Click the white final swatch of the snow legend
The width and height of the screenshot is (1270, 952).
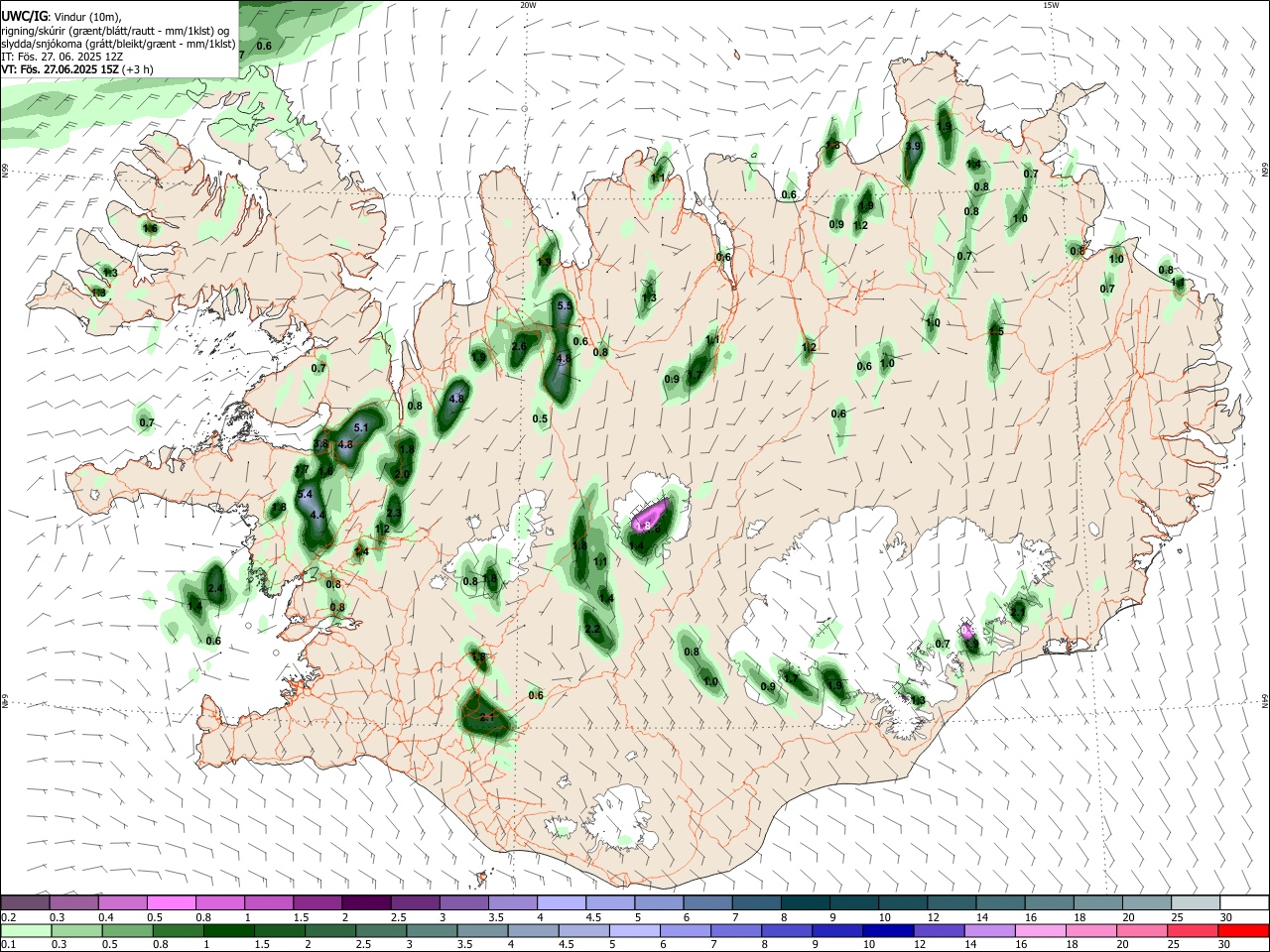click(x=1244, y=902)
